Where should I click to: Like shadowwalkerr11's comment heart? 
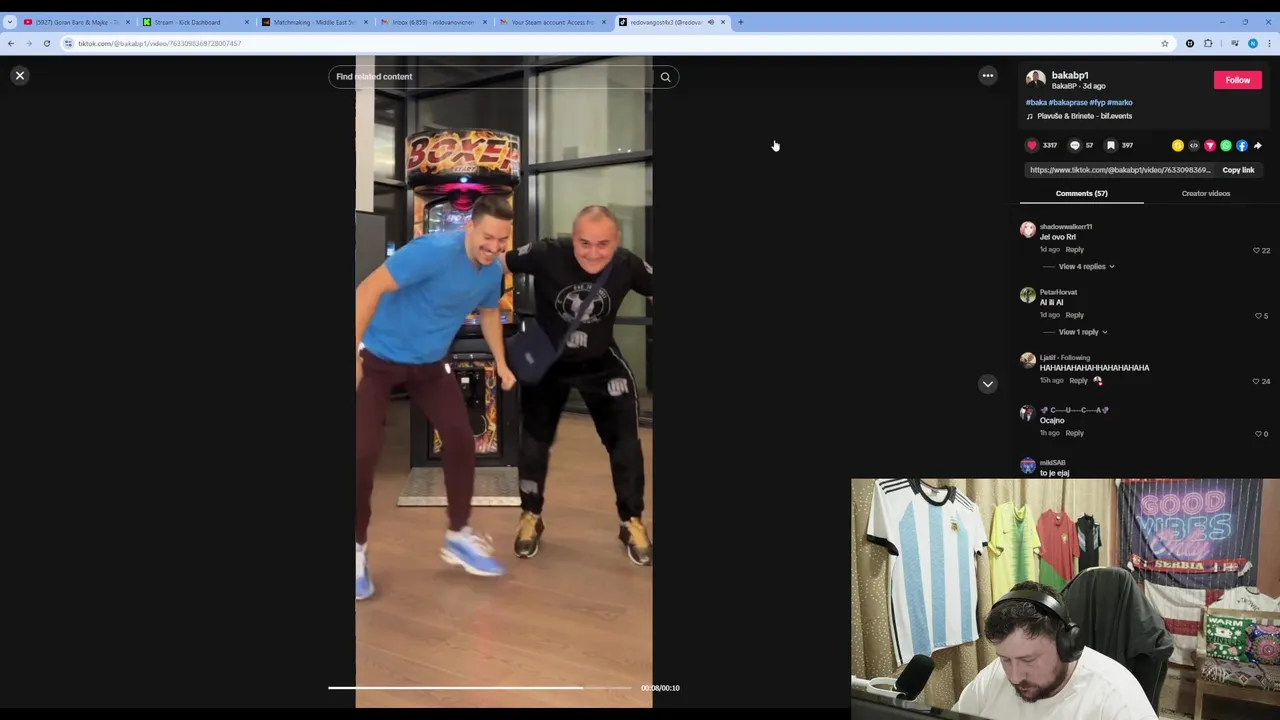tap(1256, 250)
